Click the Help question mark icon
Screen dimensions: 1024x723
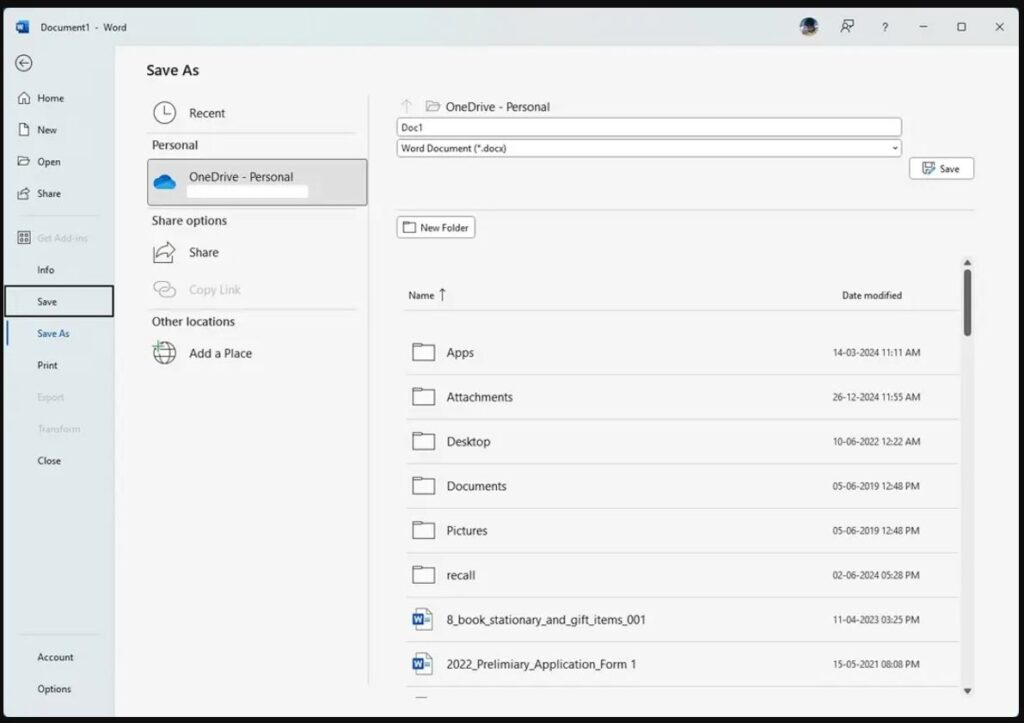[885, 27]
